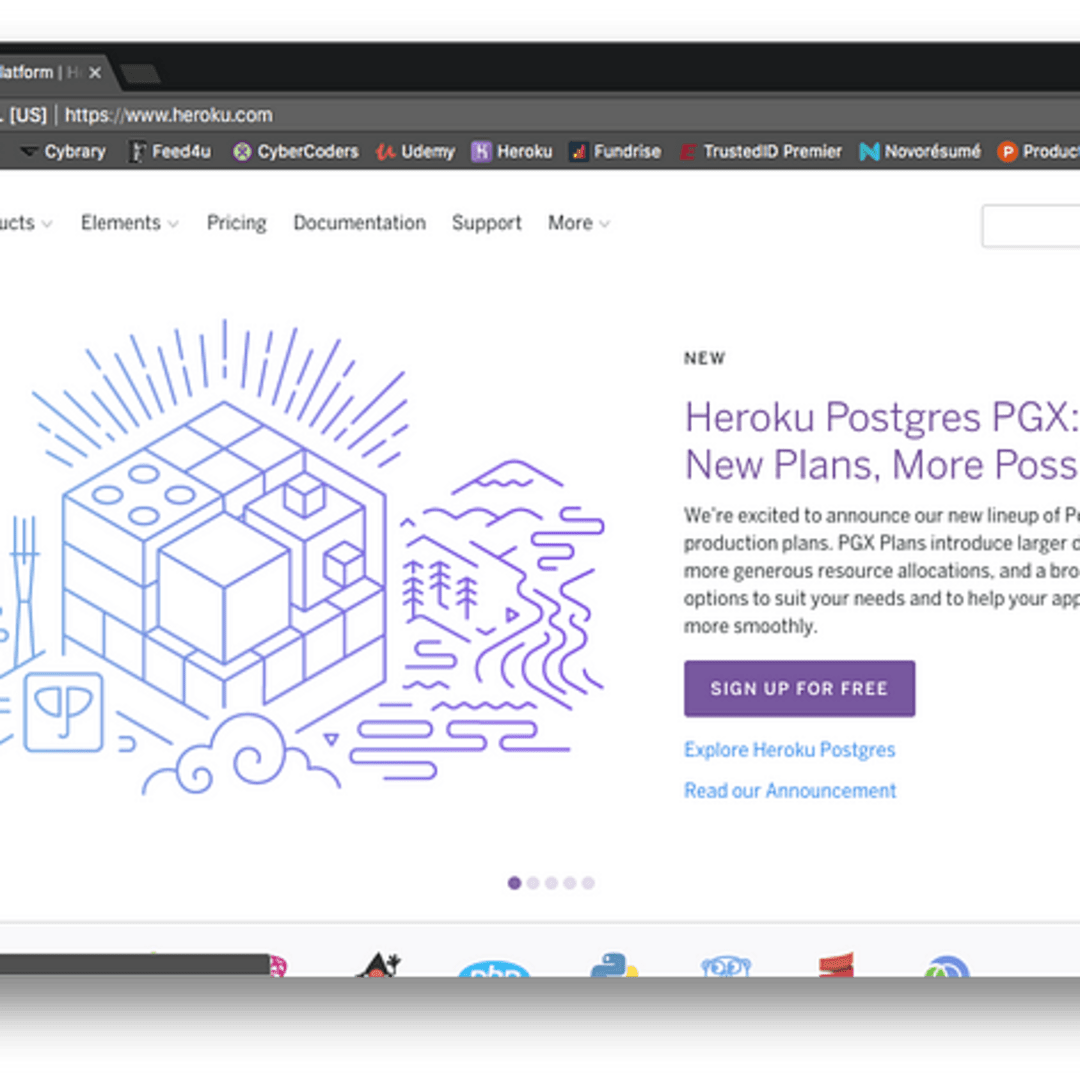Expand the More navigation dropdown
Viewport: 1080px width, 1080px height.
579,223
